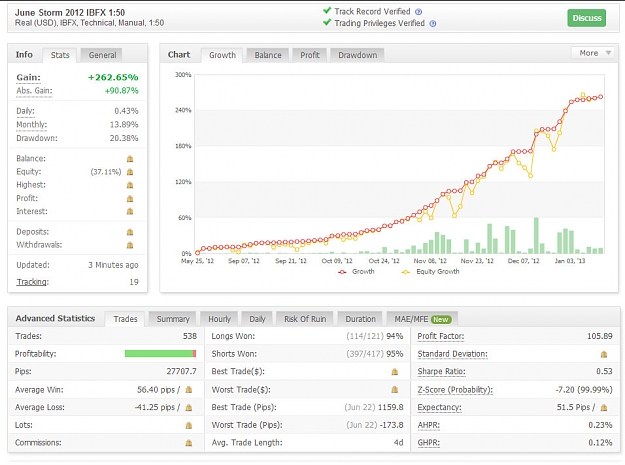Click the lock icon next to Withdrawals
The height and width of the screenshot is (465, 625).
130,245
